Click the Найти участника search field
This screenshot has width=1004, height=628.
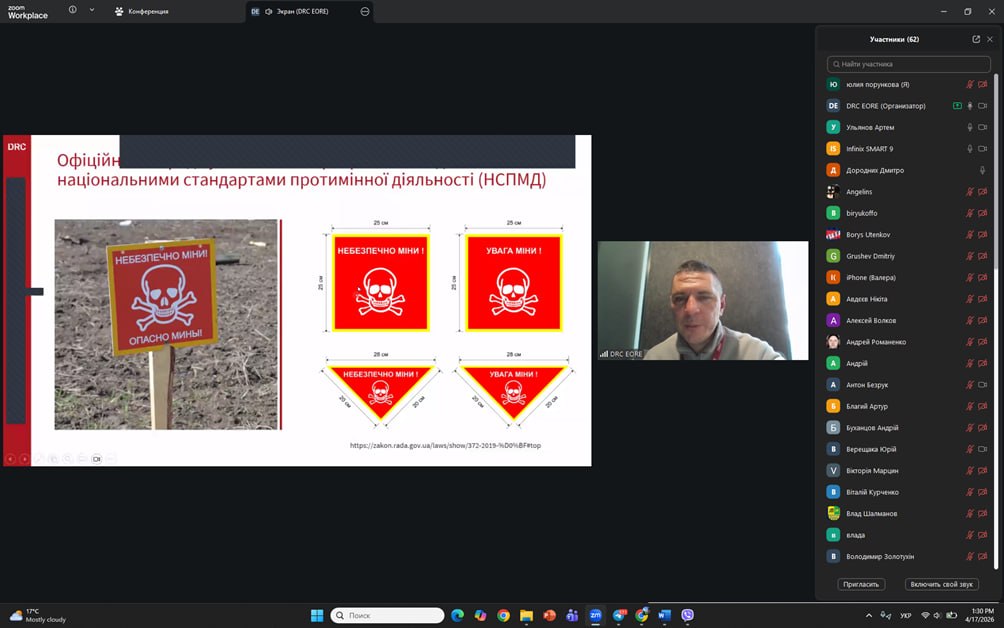click(908, 64)
